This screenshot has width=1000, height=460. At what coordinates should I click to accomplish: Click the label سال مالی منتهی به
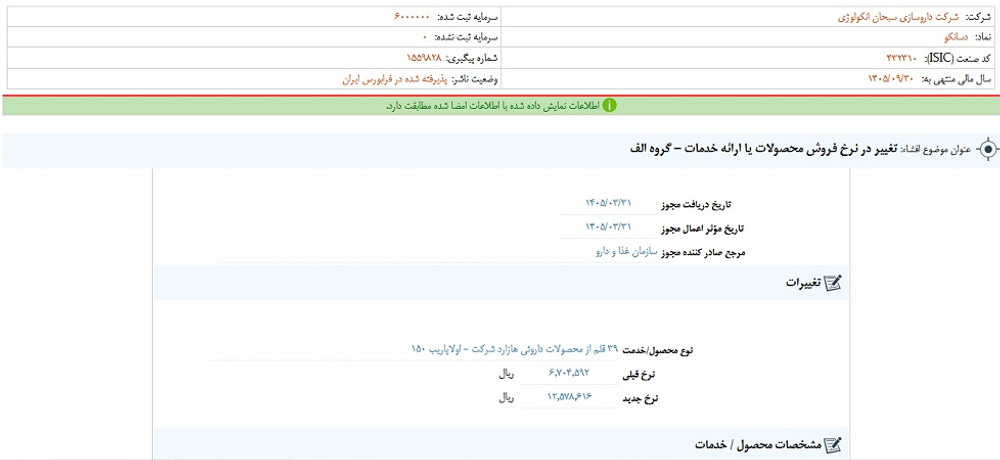955,80
